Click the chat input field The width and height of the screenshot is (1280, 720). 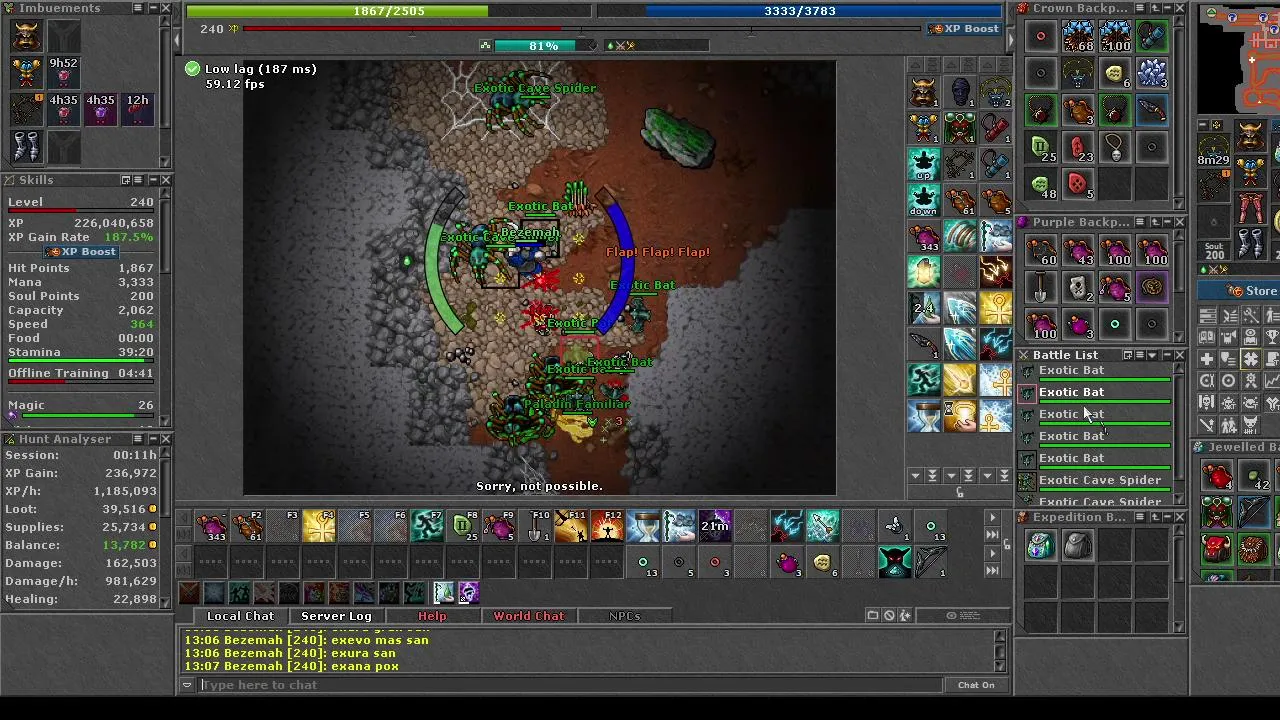570,685
